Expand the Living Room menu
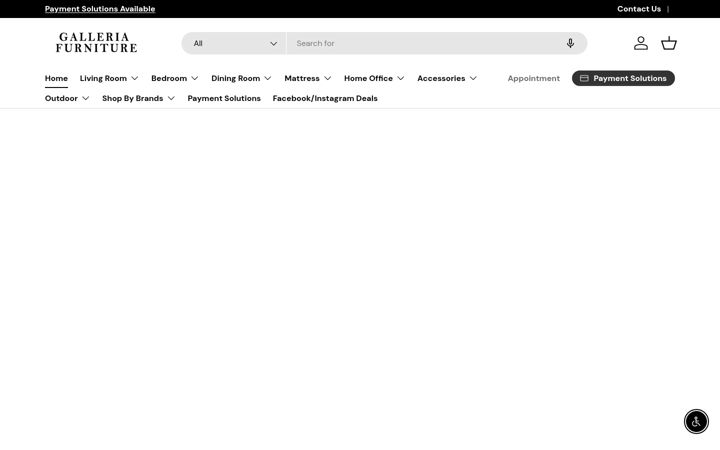This screenshot has height=450, width=720. click(x=109, y=79)
